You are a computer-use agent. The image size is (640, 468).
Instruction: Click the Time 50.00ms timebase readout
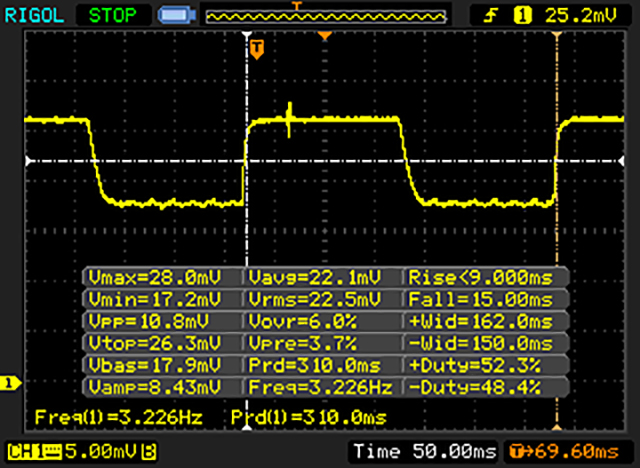tap(425, 452)
